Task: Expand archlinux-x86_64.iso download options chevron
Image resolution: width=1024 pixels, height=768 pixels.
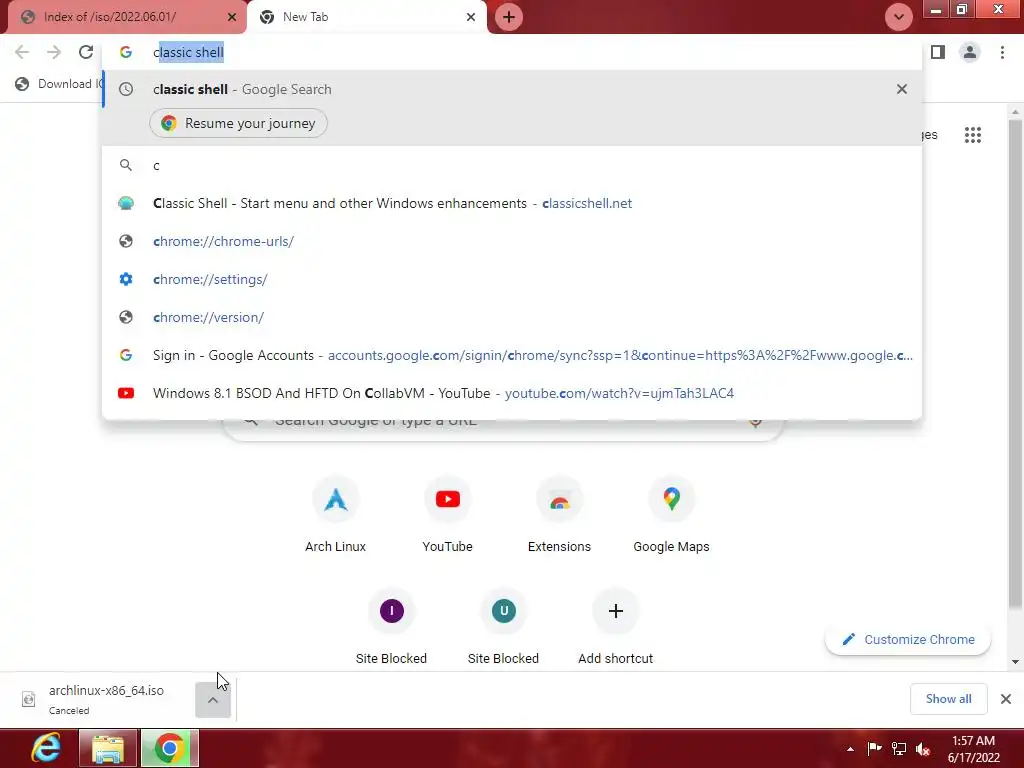Action: (x=213, y=699)
